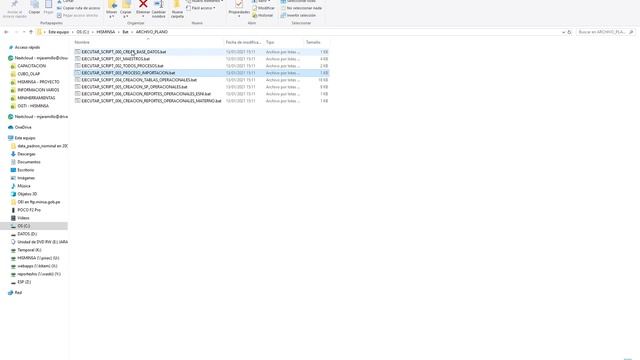The image size is (640, 360).
Task: Click the refresh icon beside address bar
Action: (569, 32)
